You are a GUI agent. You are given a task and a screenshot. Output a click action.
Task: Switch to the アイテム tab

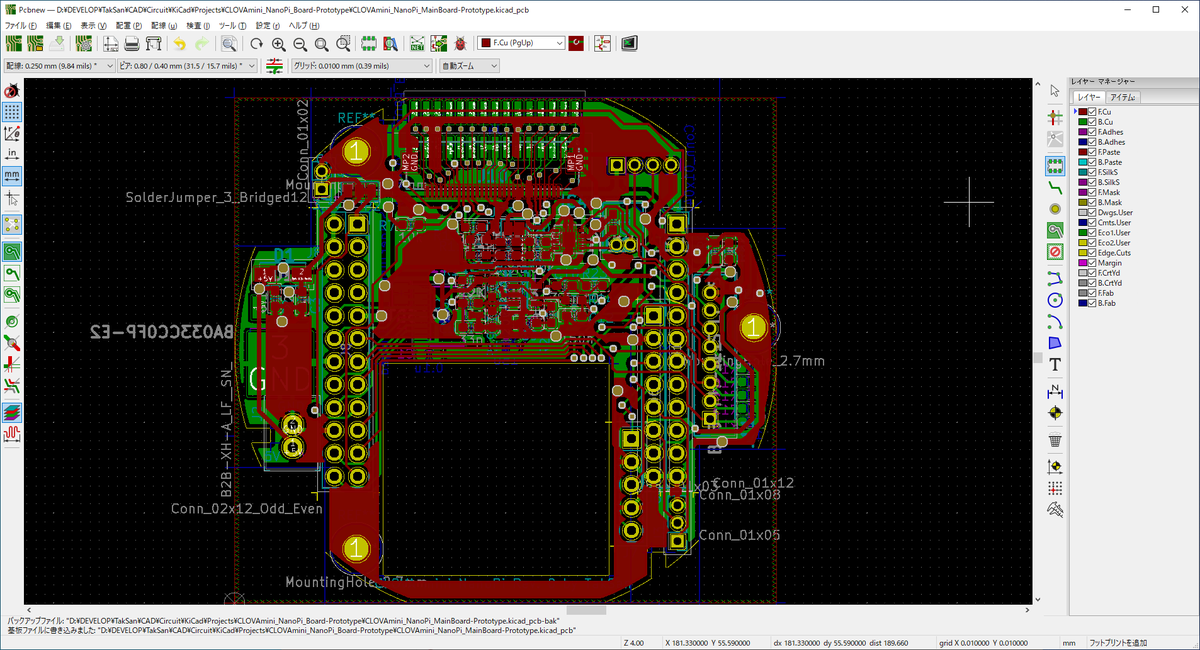1124,97
